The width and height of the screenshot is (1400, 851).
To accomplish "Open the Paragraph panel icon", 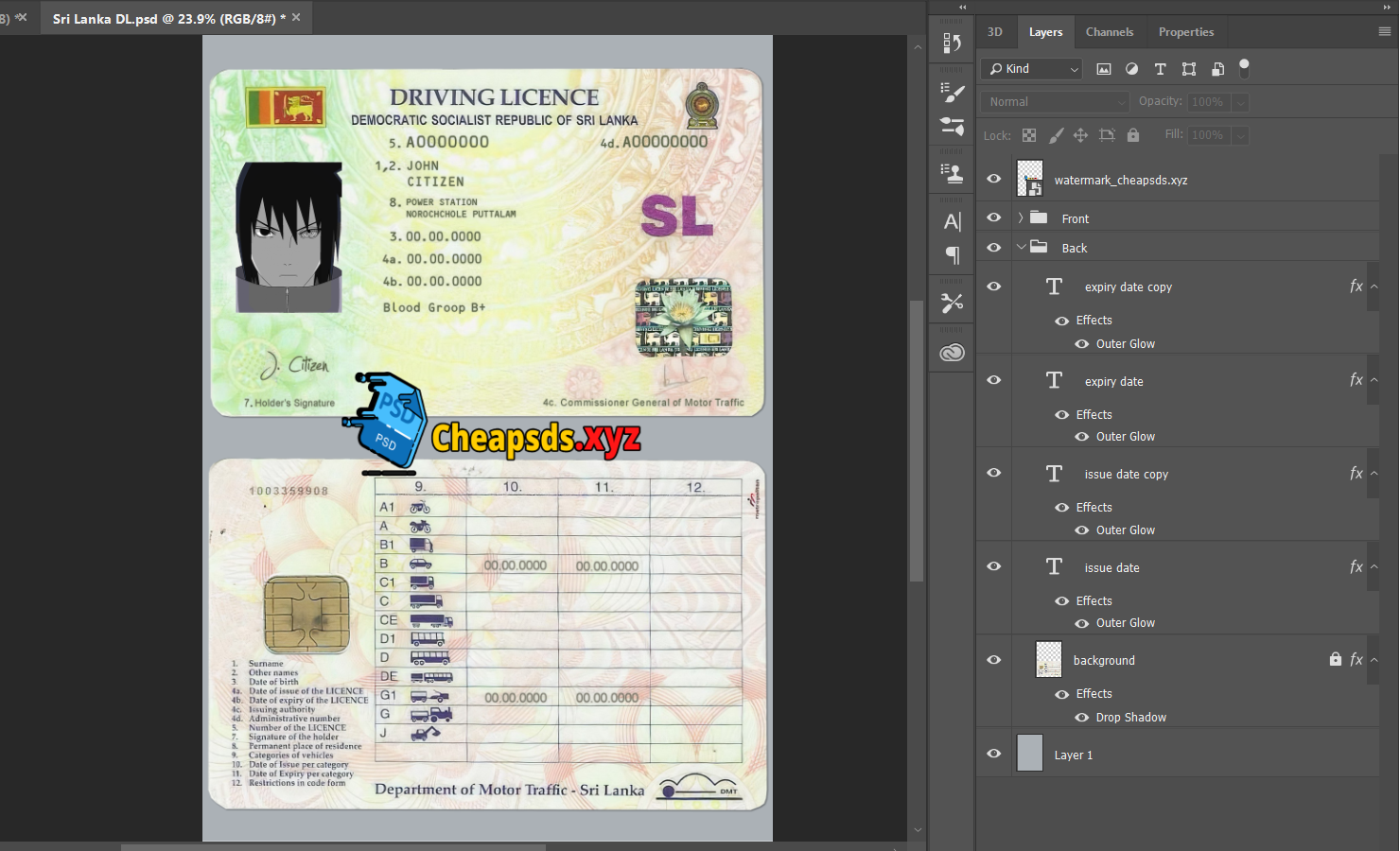I will [x=952, y=255].
